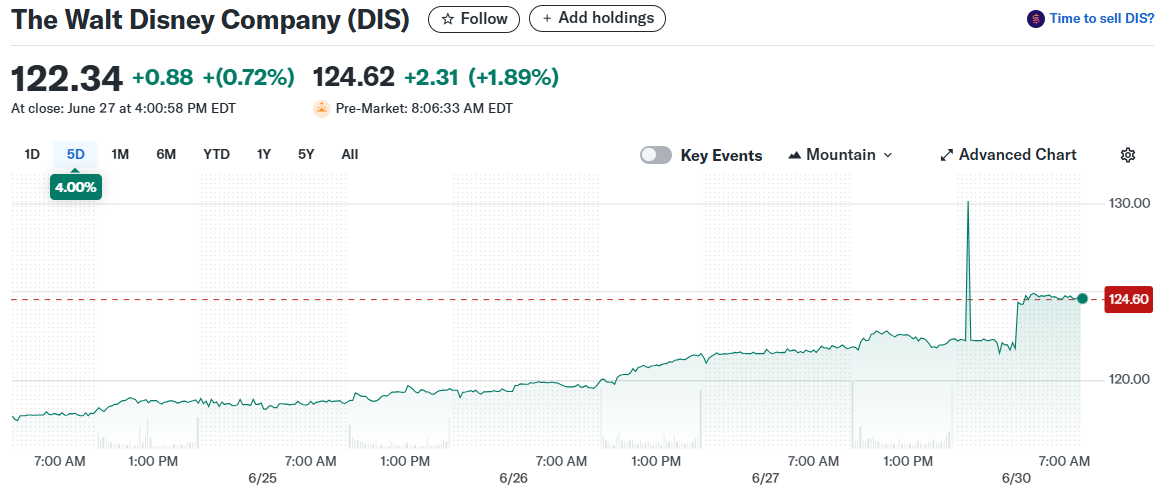This screenshot has height=486, width=1168.
Task: Click the Time to sell DIS icon
Action: click(1035, 19)
